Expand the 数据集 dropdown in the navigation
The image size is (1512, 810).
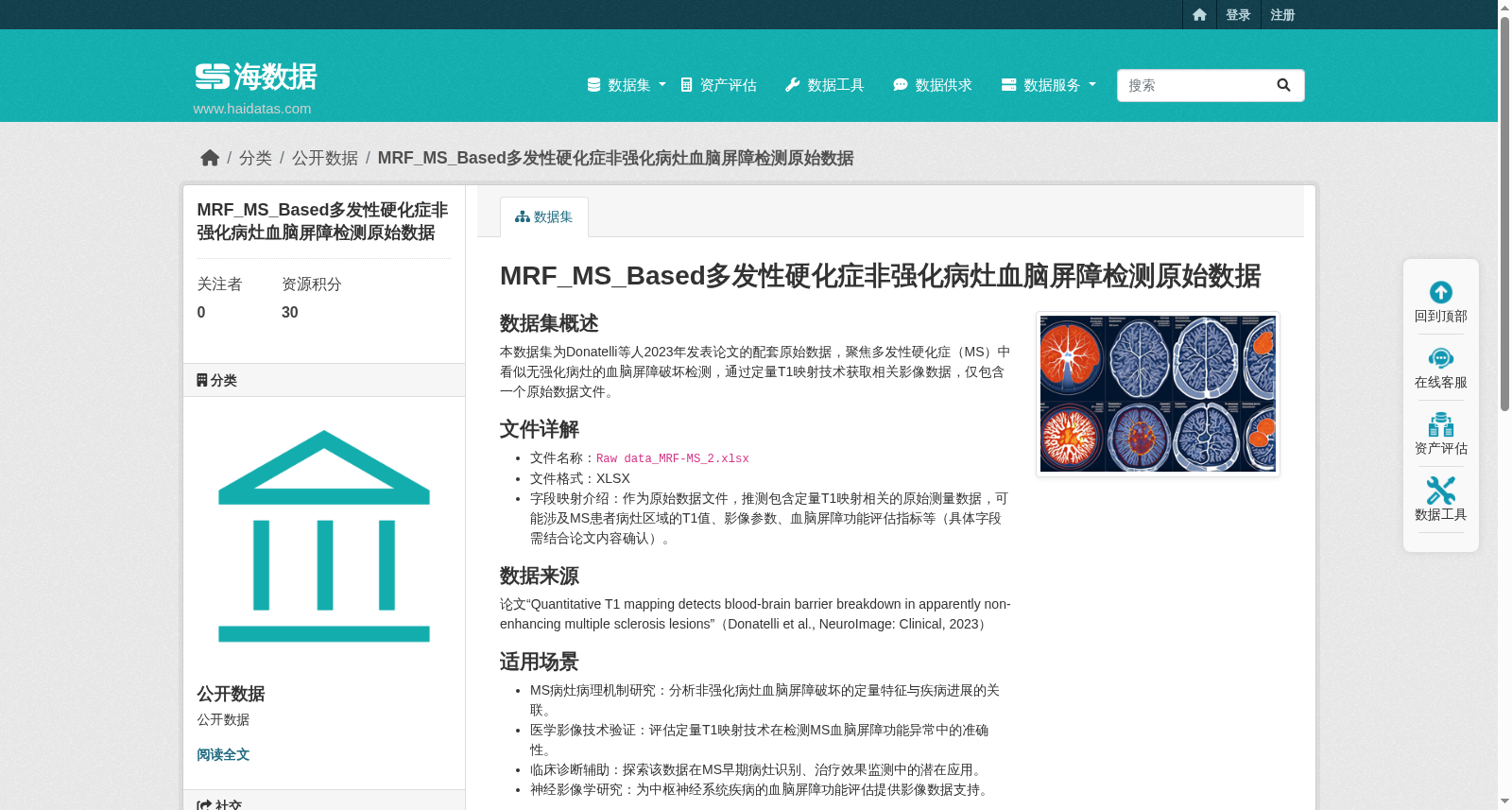627,85
